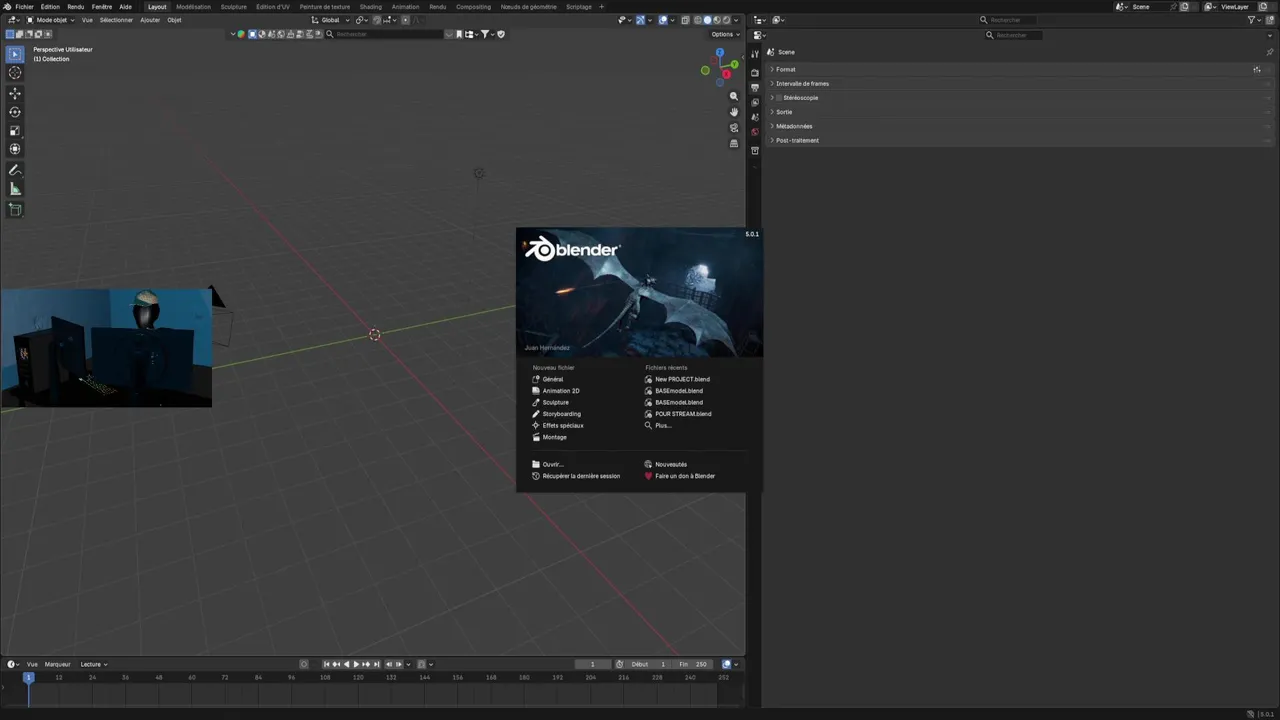This screenshot has width=1280, height=720.
Task: Click the pan view hand gizmo
Action: tap(734, 112)
